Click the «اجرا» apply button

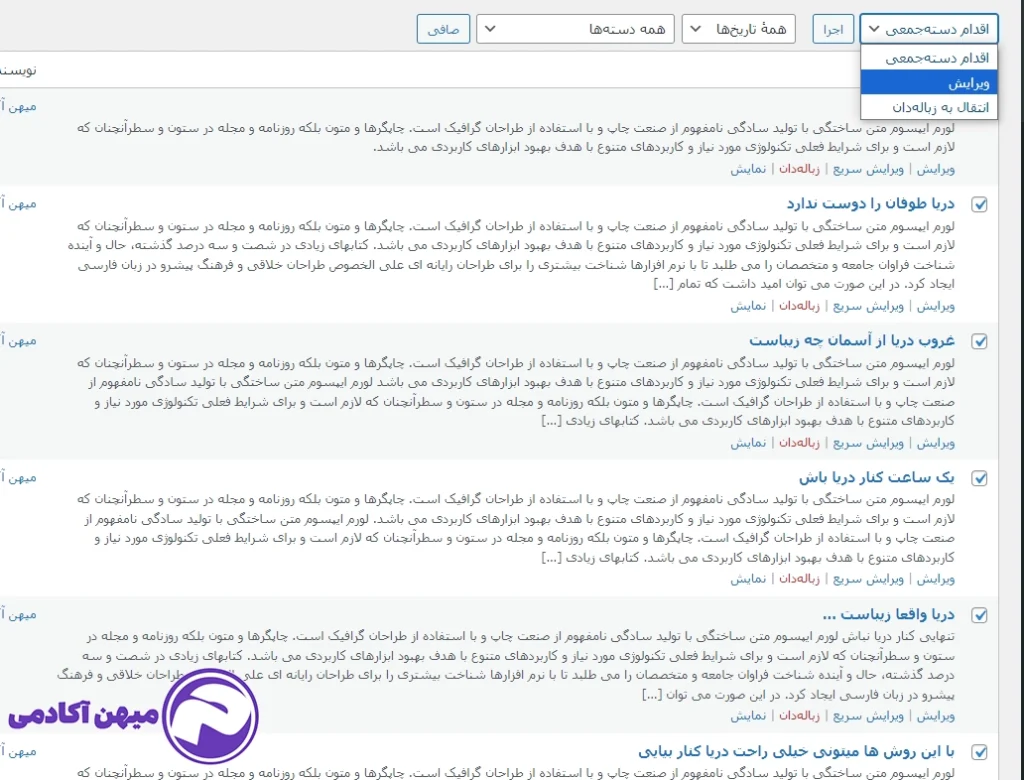833,28
